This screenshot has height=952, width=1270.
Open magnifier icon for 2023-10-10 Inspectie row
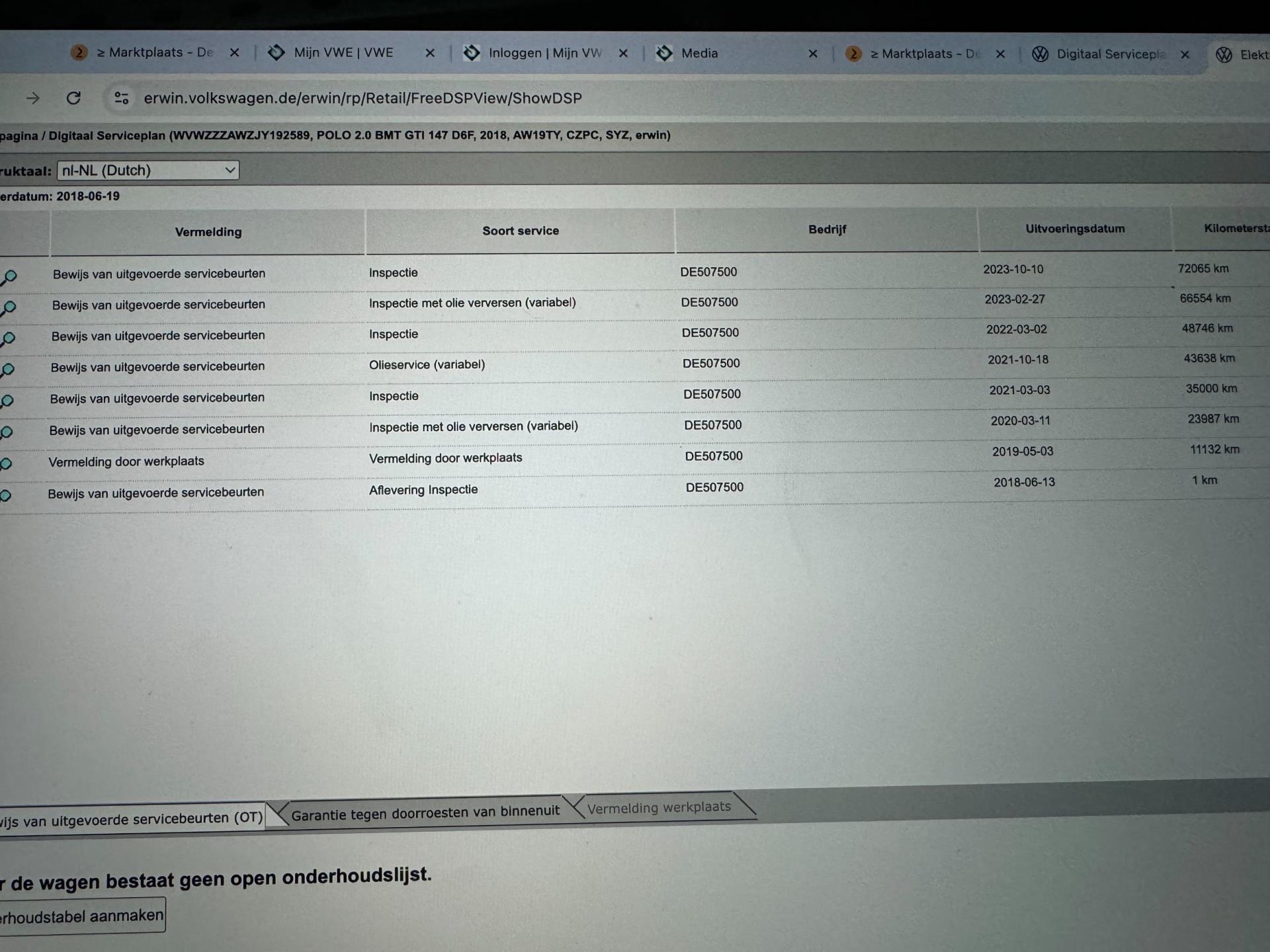9,277
